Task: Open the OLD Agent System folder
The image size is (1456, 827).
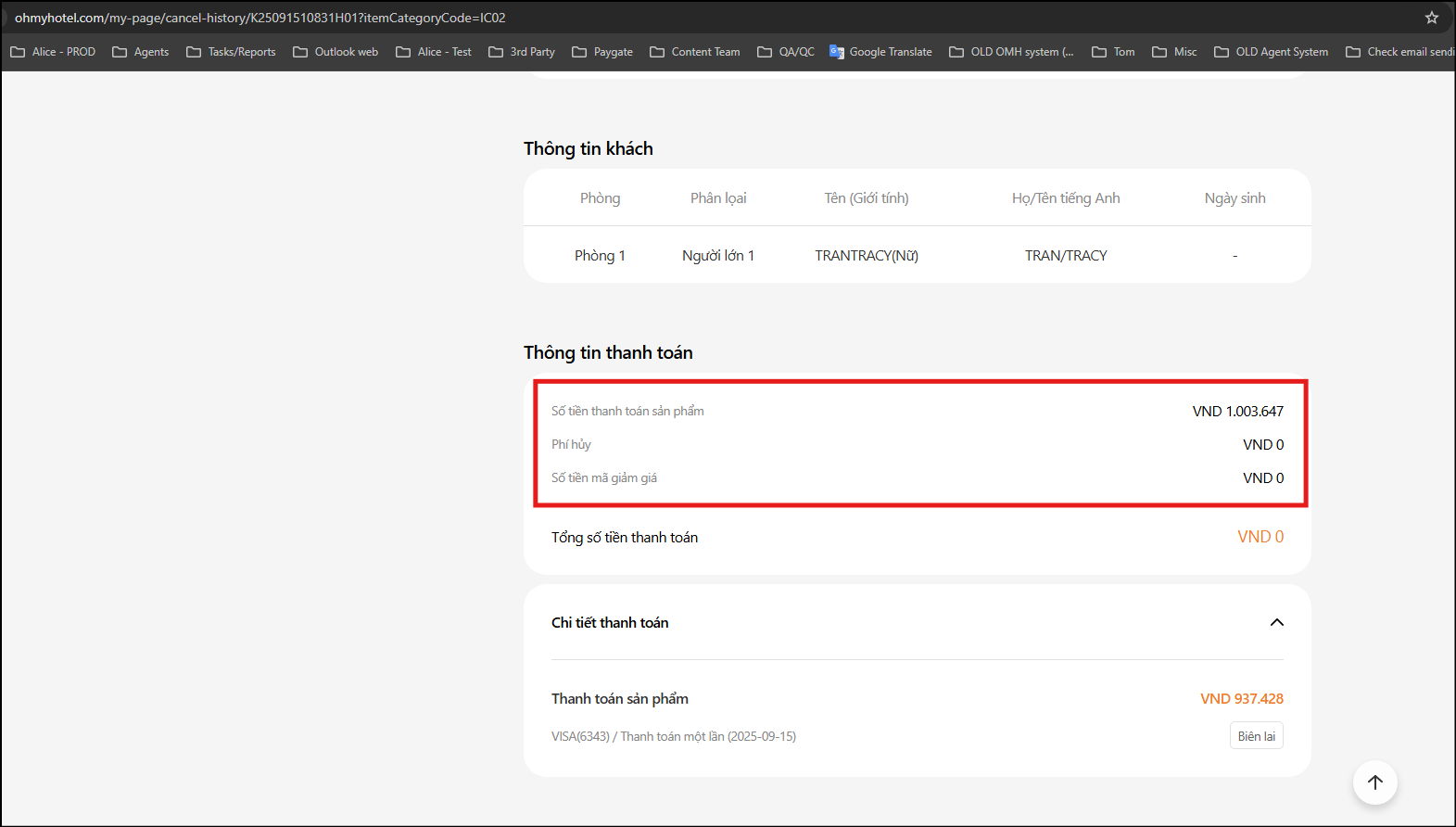Action: [1272, 52]
